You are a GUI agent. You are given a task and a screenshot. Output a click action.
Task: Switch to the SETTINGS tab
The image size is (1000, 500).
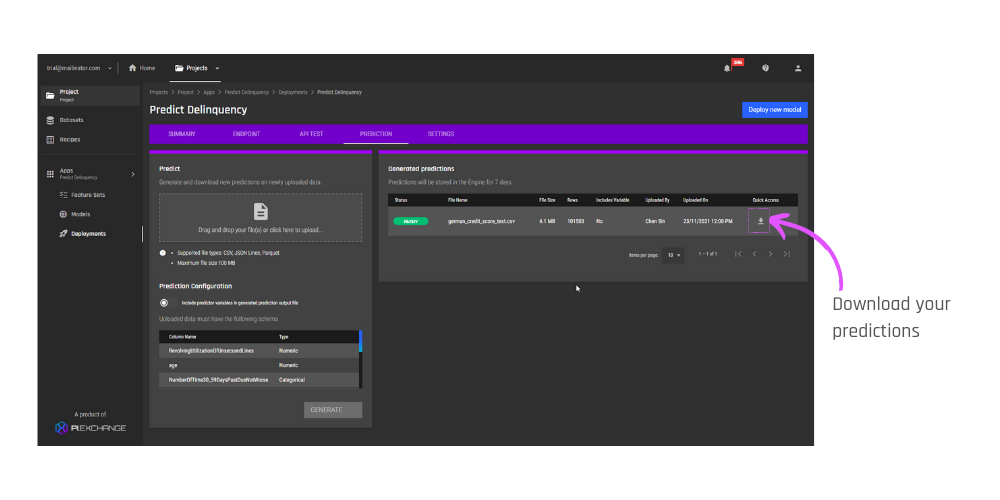pyautogui.click(x=441, y=134)
